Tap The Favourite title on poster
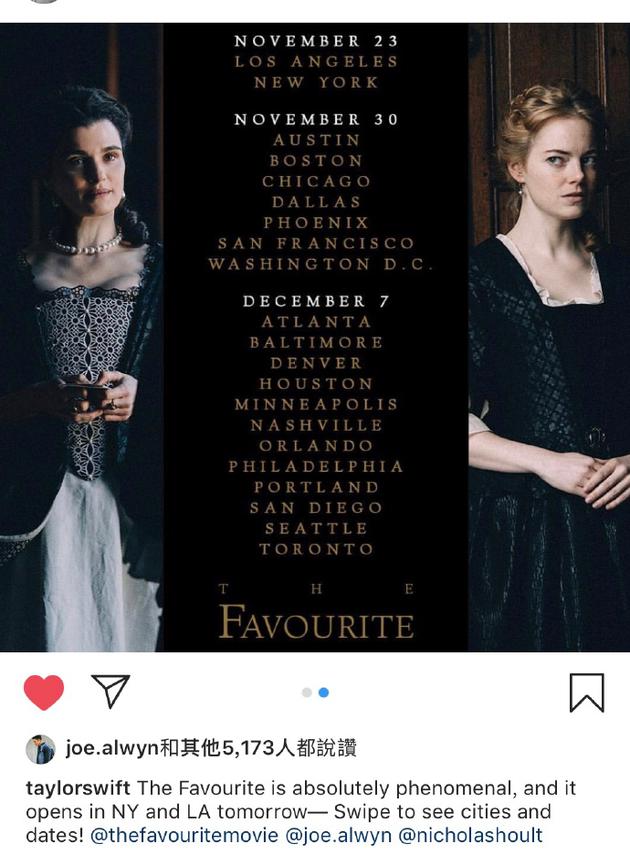 tap(316, 613)
